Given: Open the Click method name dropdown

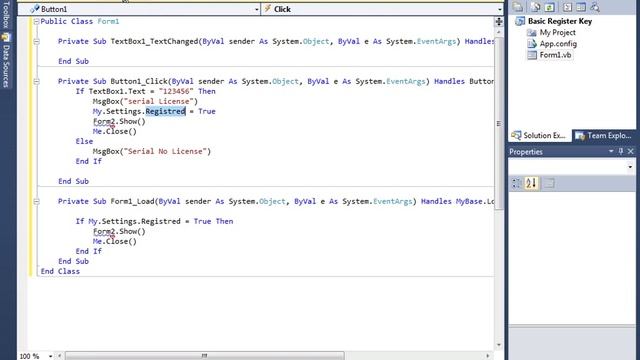Looking at the screenshot, I should (500, 9).
